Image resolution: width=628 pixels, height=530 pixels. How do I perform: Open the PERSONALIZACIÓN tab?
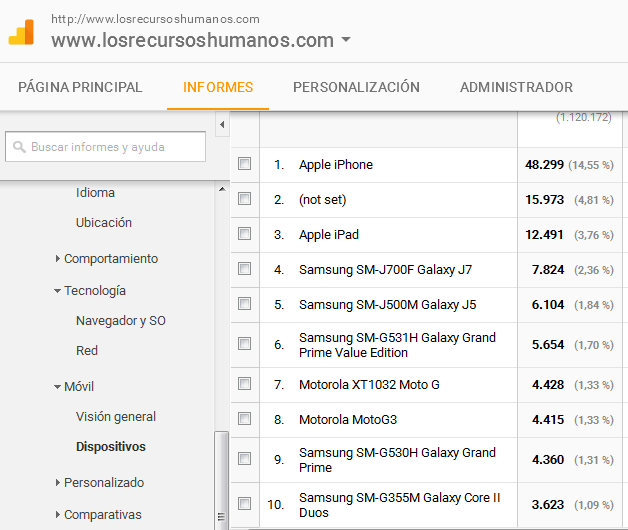coord(356,87)
